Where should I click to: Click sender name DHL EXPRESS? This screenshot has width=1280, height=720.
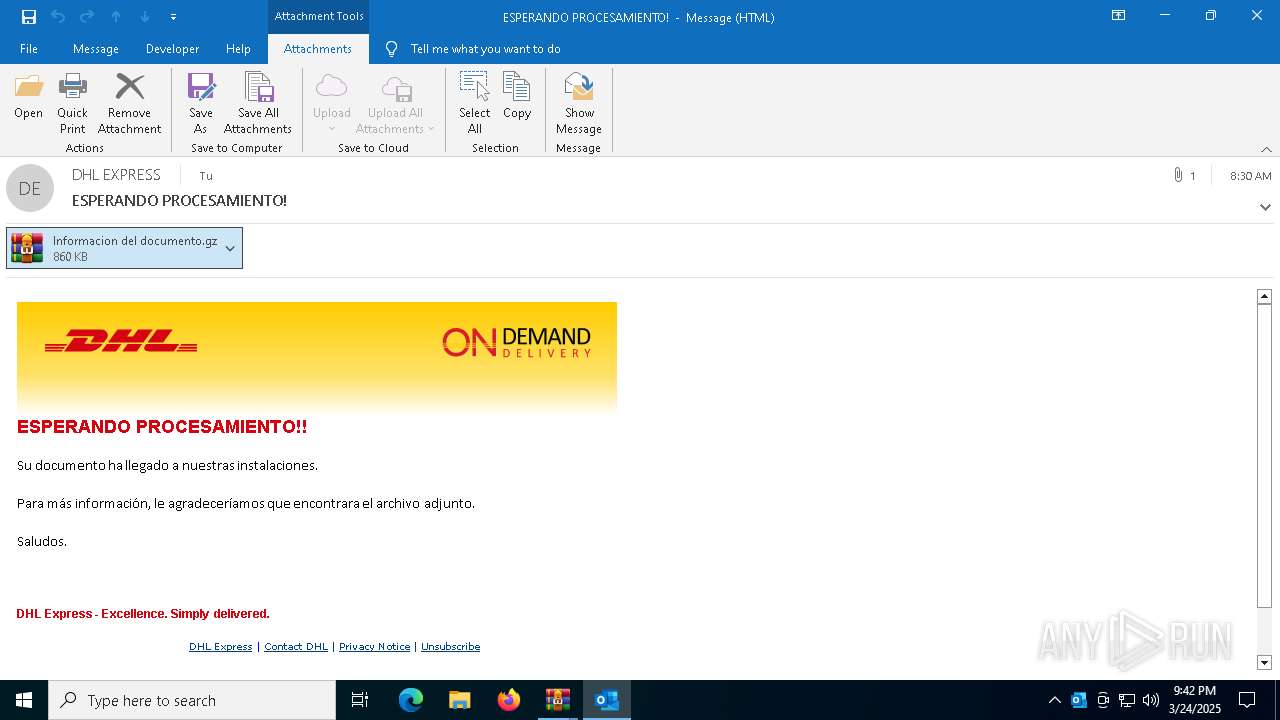click(116, 175)
